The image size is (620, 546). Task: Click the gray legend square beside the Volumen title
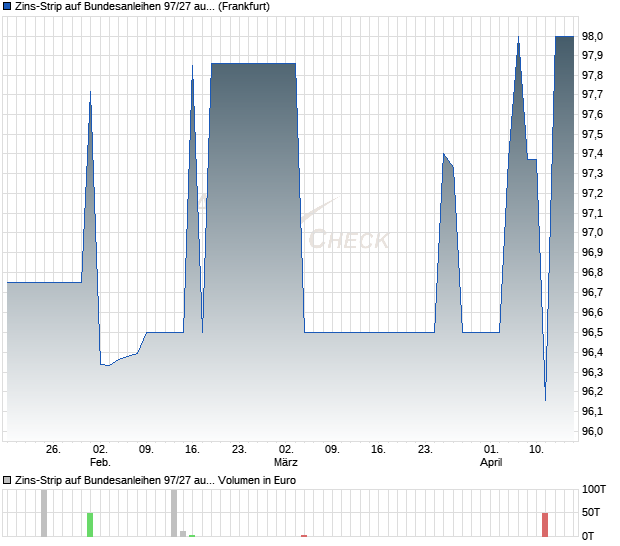point(8,480)
